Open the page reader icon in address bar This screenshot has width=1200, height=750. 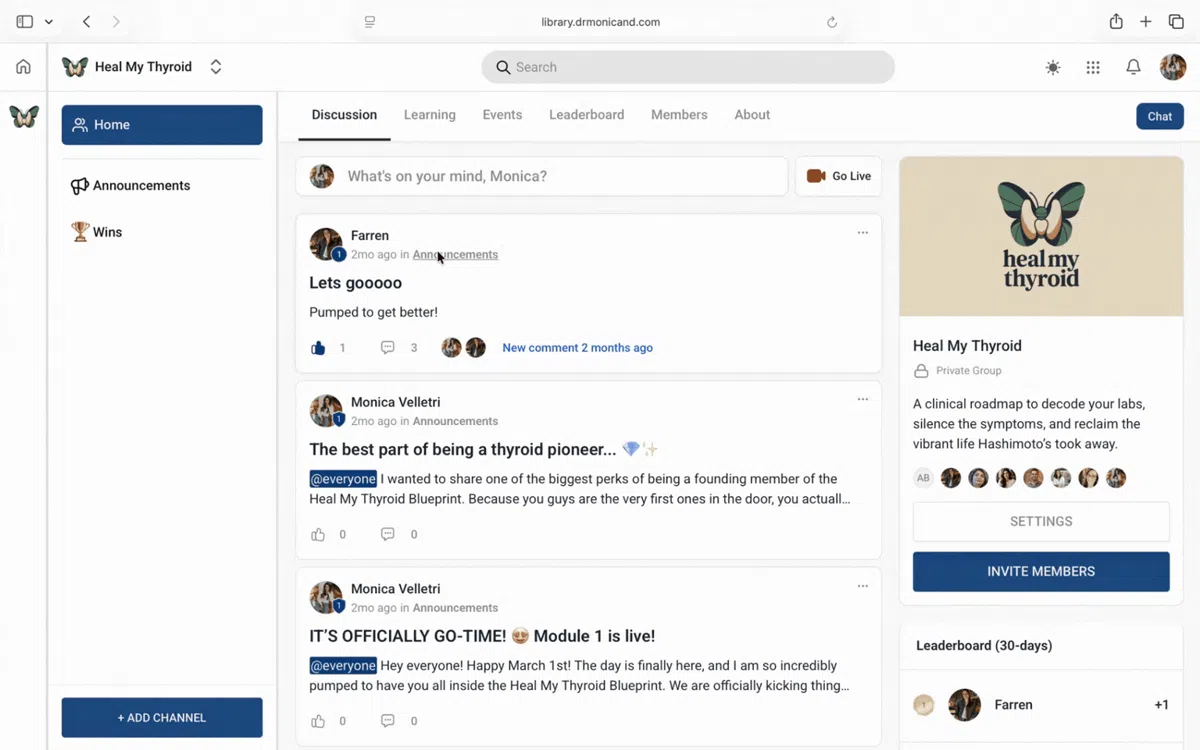coord(370,22)
